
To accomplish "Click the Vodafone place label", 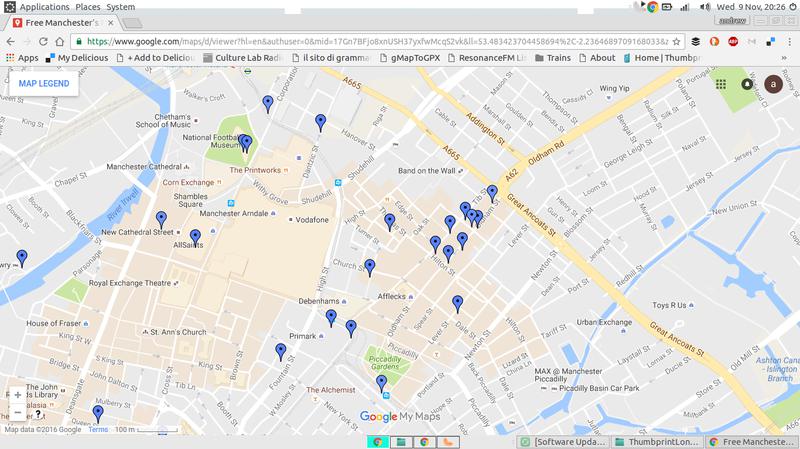I will 312,220.
